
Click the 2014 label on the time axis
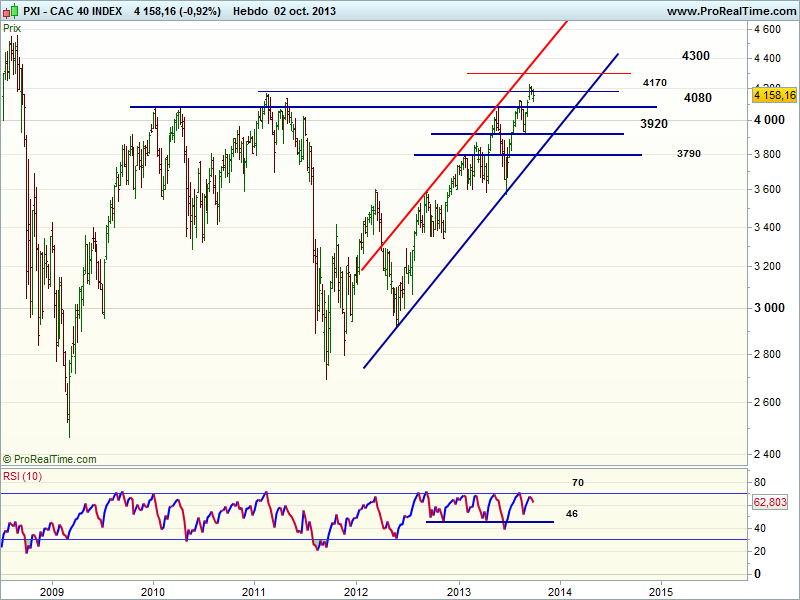coord(560,589)
